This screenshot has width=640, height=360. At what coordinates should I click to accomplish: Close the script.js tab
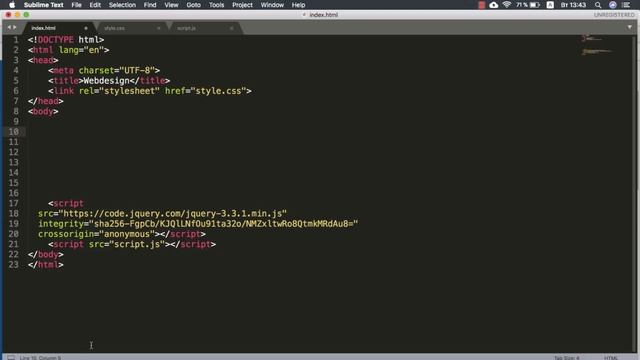(x=231, y=28)
